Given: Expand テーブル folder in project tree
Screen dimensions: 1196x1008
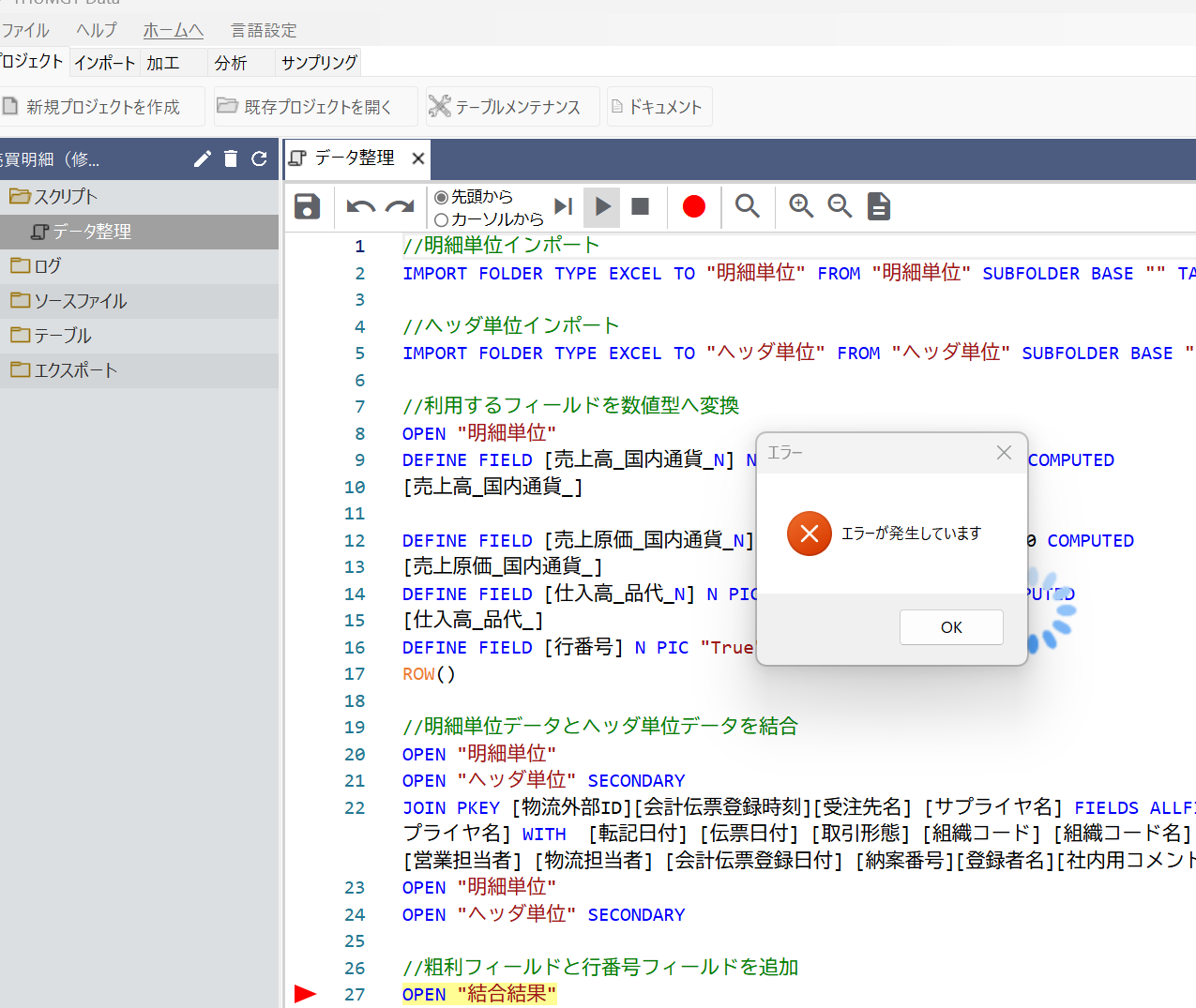Looking at the screenshot, I should click(x=139, y=336).
